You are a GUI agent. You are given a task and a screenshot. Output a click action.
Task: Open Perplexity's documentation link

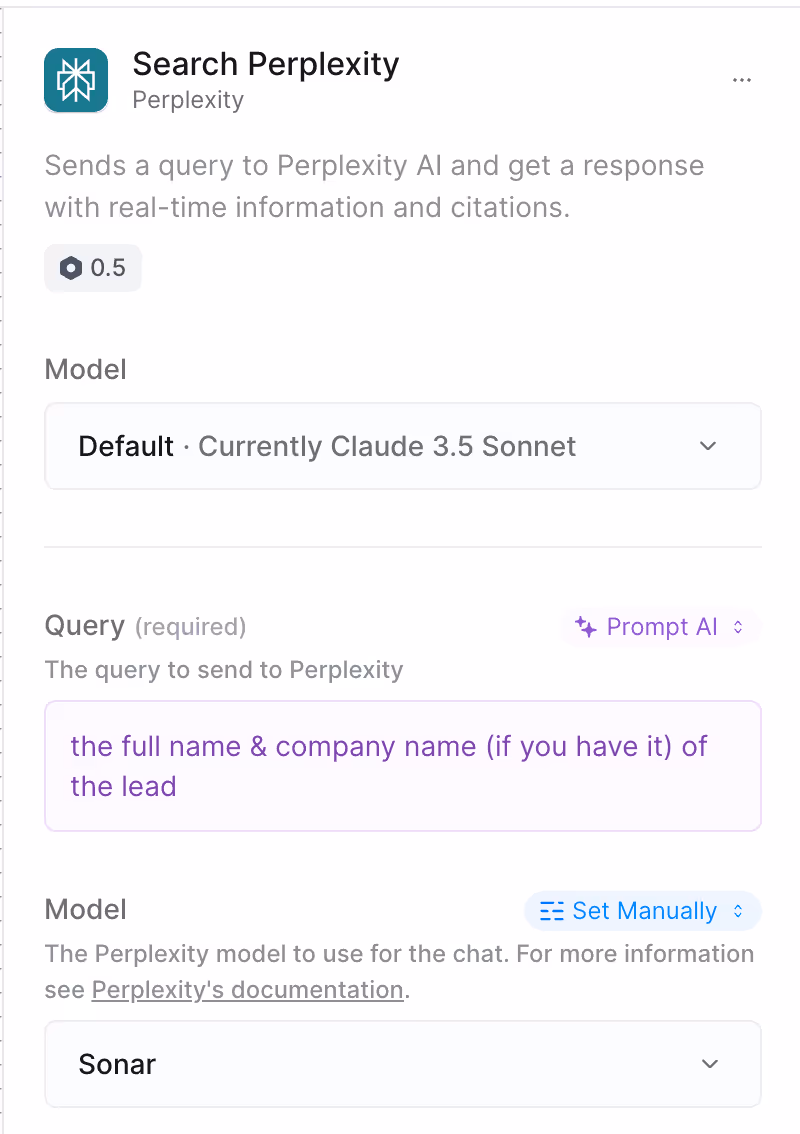[247, 989]
